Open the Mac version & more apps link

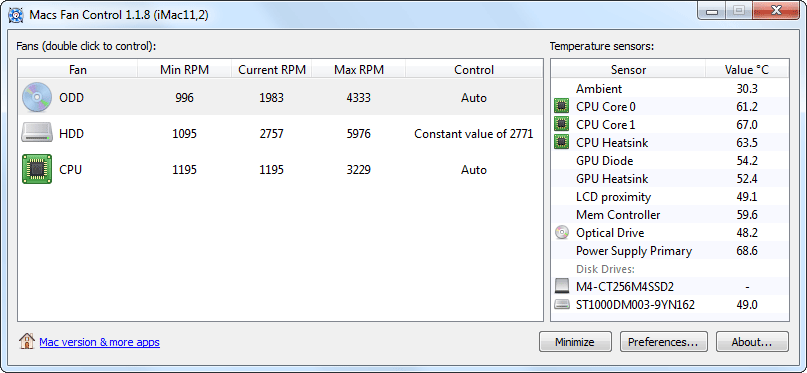[99, 342]
